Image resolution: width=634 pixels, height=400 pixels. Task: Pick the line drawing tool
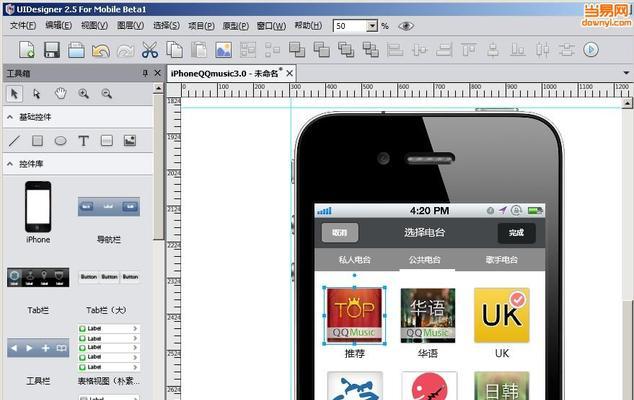(14, 141)
